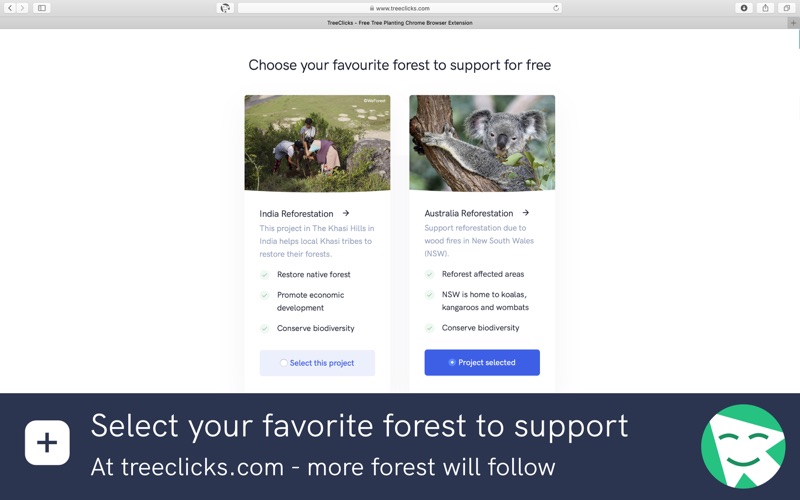Open the Australia Reforestation title link

[x=469, y=213]
